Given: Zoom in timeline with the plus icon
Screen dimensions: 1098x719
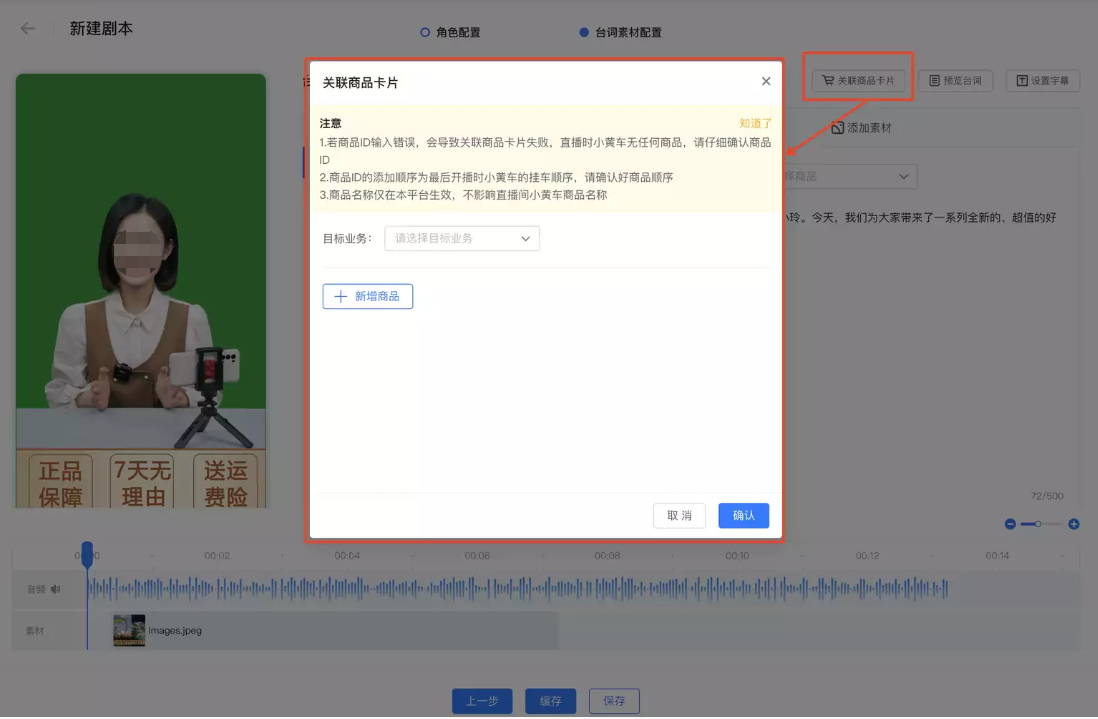Looking at the screenshot, I should pyautogui.click(x=1074, y=523).
